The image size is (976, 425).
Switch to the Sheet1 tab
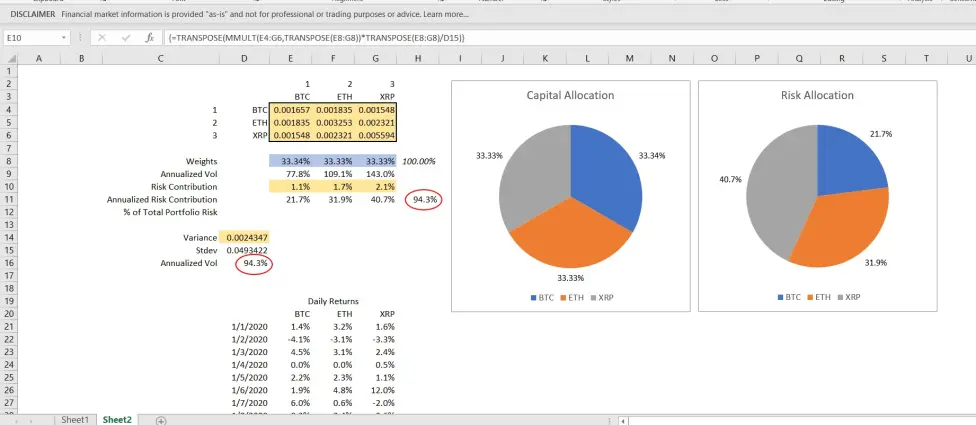[x=75, y=420]
